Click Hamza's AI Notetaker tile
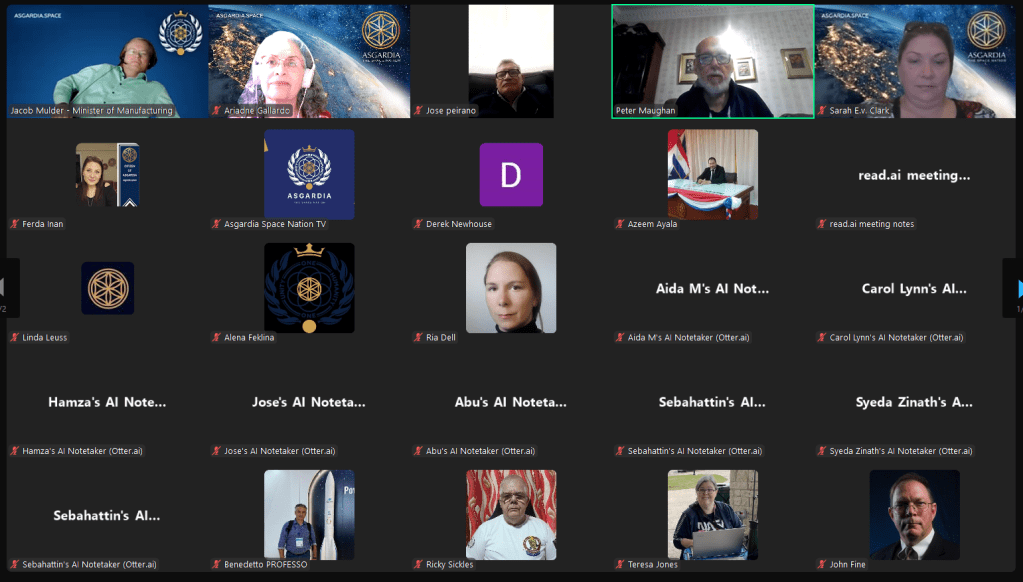 click(108, 402)
